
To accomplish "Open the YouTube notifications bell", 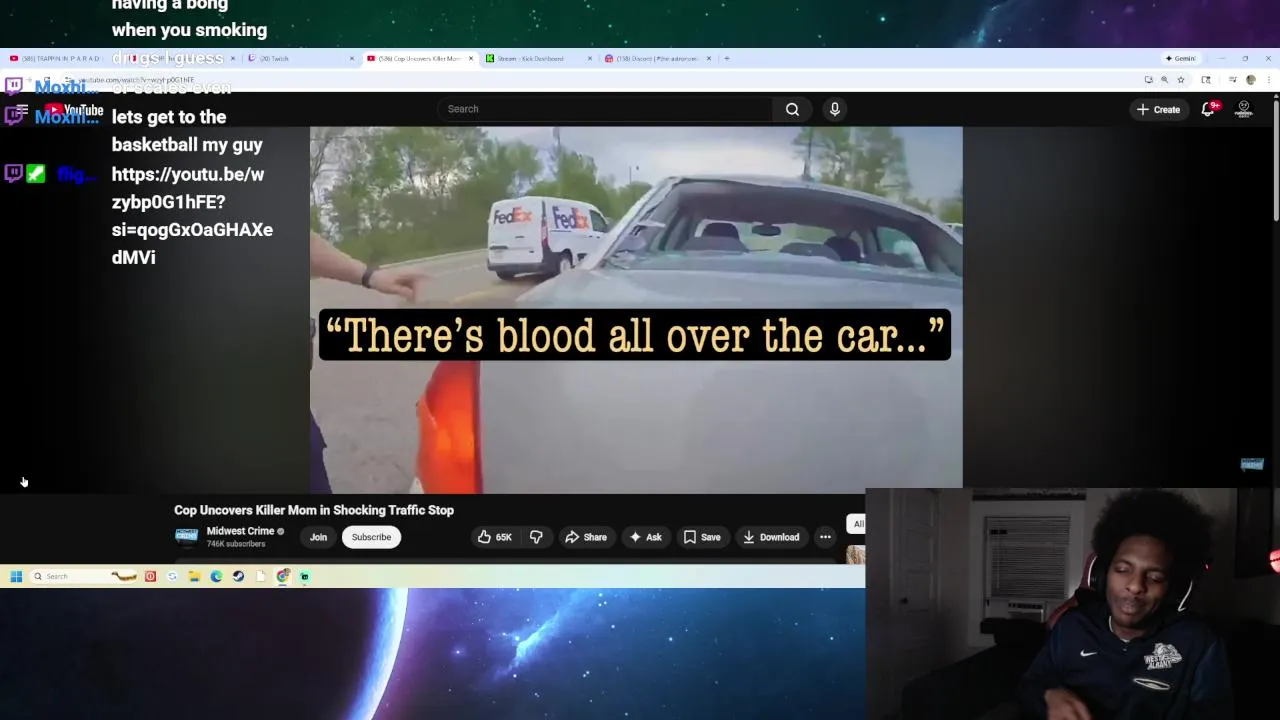I will (x=1208, y=109).
